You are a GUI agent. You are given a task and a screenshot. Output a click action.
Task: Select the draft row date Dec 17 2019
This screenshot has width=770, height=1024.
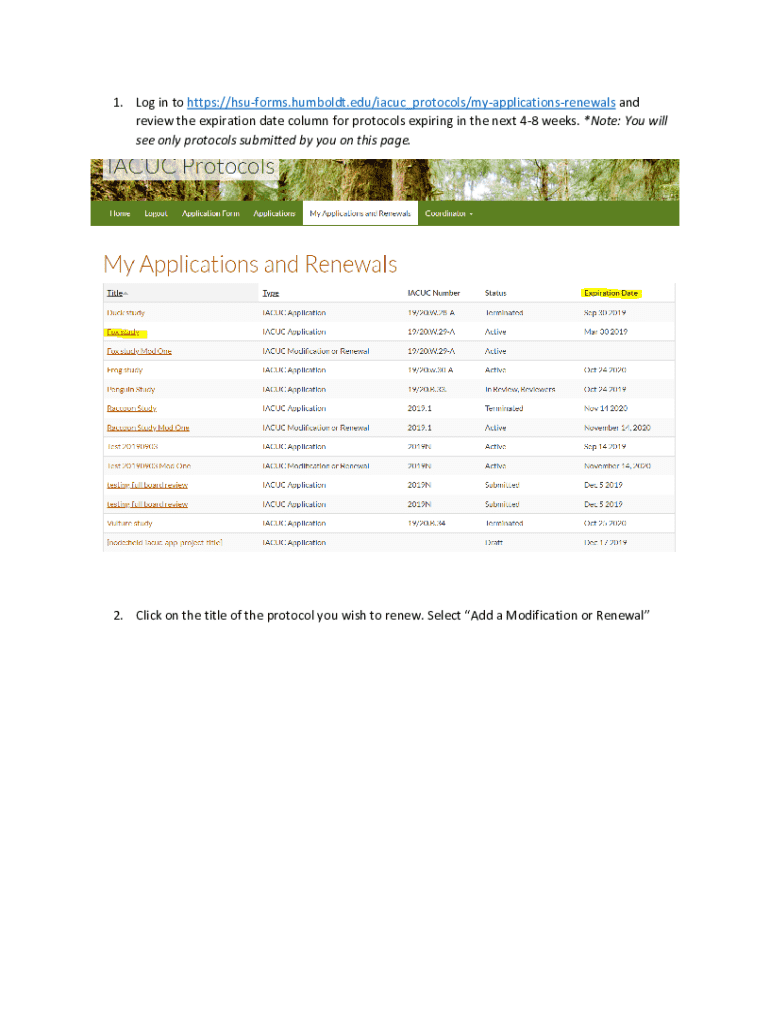point(605,543)
